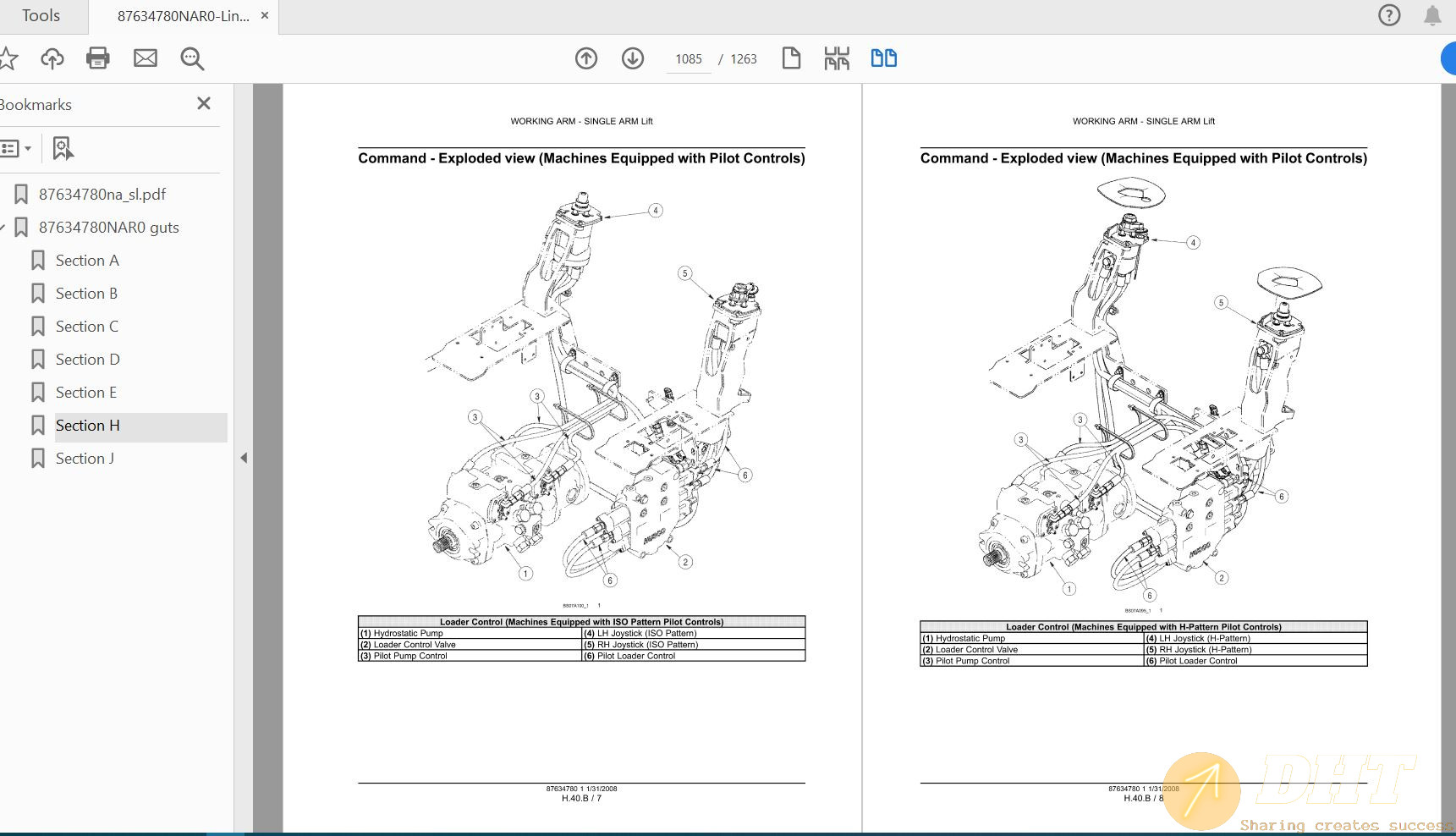Add document to favorites with star icon
Viewport: 1456px width, 836px height.
click(8, 58)
